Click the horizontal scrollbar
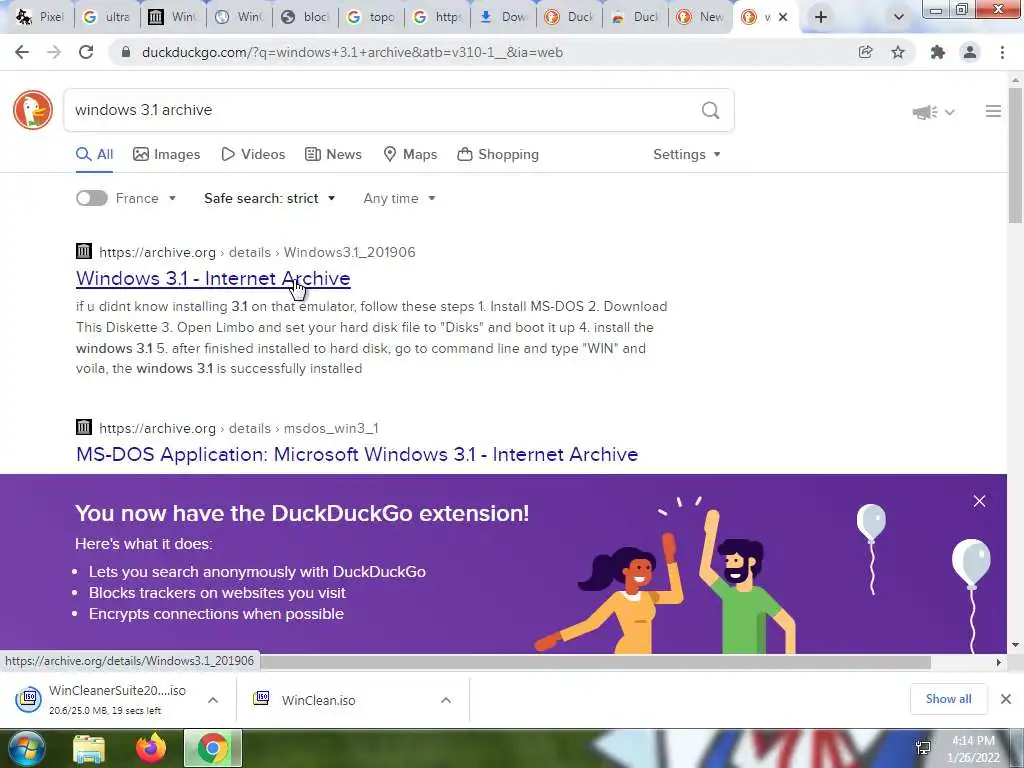 click(x=594, y=662)
